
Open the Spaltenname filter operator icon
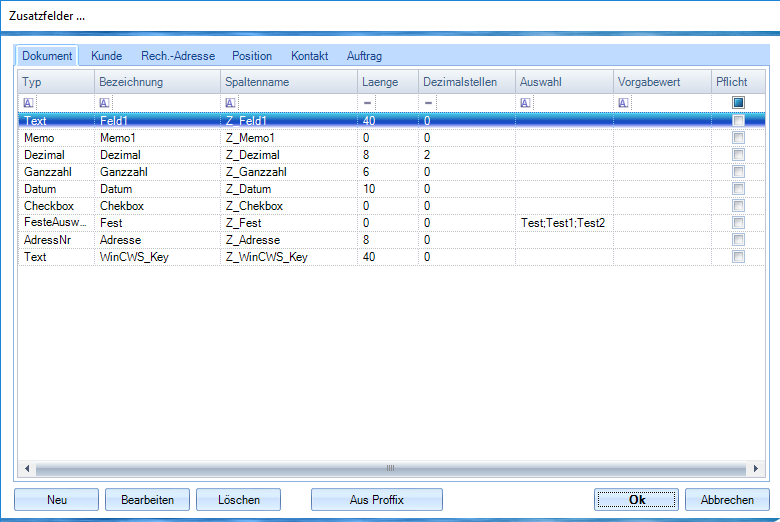click(231, 103)
